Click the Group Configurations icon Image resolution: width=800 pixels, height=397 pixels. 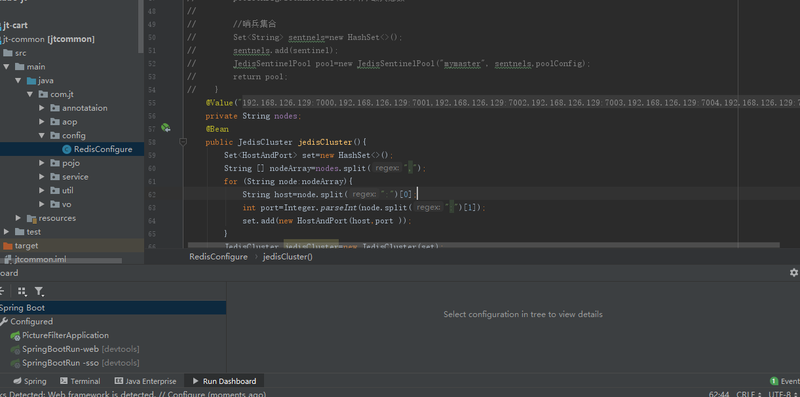point(21,291)
